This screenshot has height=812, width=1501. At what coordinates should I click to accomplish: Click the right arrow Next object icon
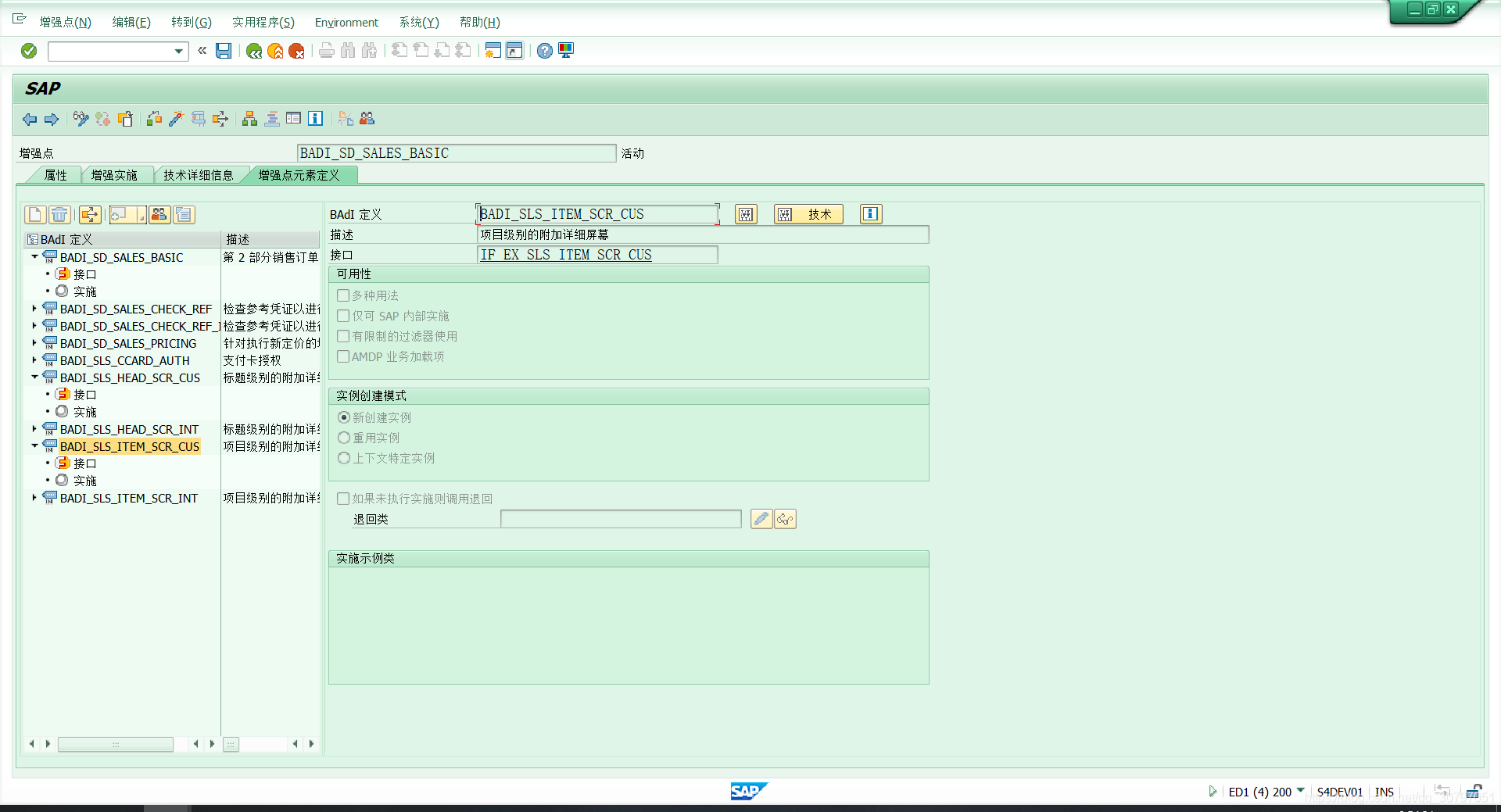pos(52,119)
